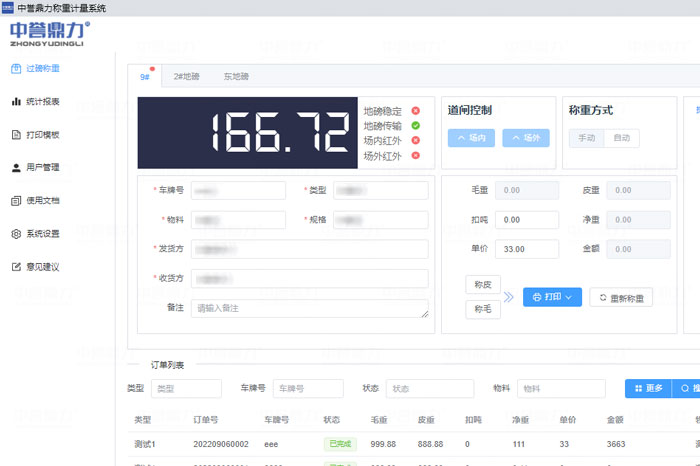Open 系统设置 in the sidebar
Viewport: 700px width, 466px height.
(42, 233)
